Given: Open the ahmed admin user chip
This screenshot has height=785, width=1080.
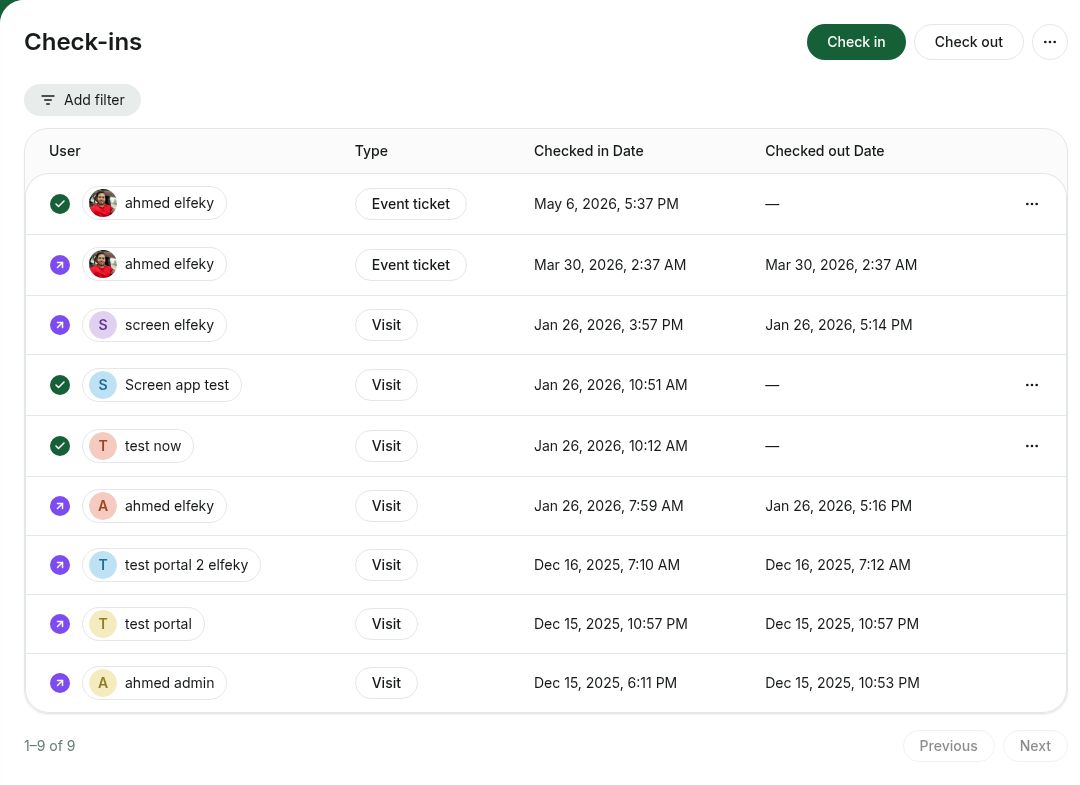Looking at the screenshot, I should pyautogui.click(x=154, y=683).
